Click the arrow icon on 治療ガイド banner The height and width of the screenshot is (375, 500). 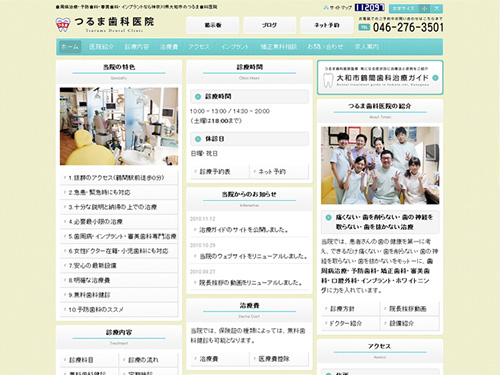tap(435, 78)
